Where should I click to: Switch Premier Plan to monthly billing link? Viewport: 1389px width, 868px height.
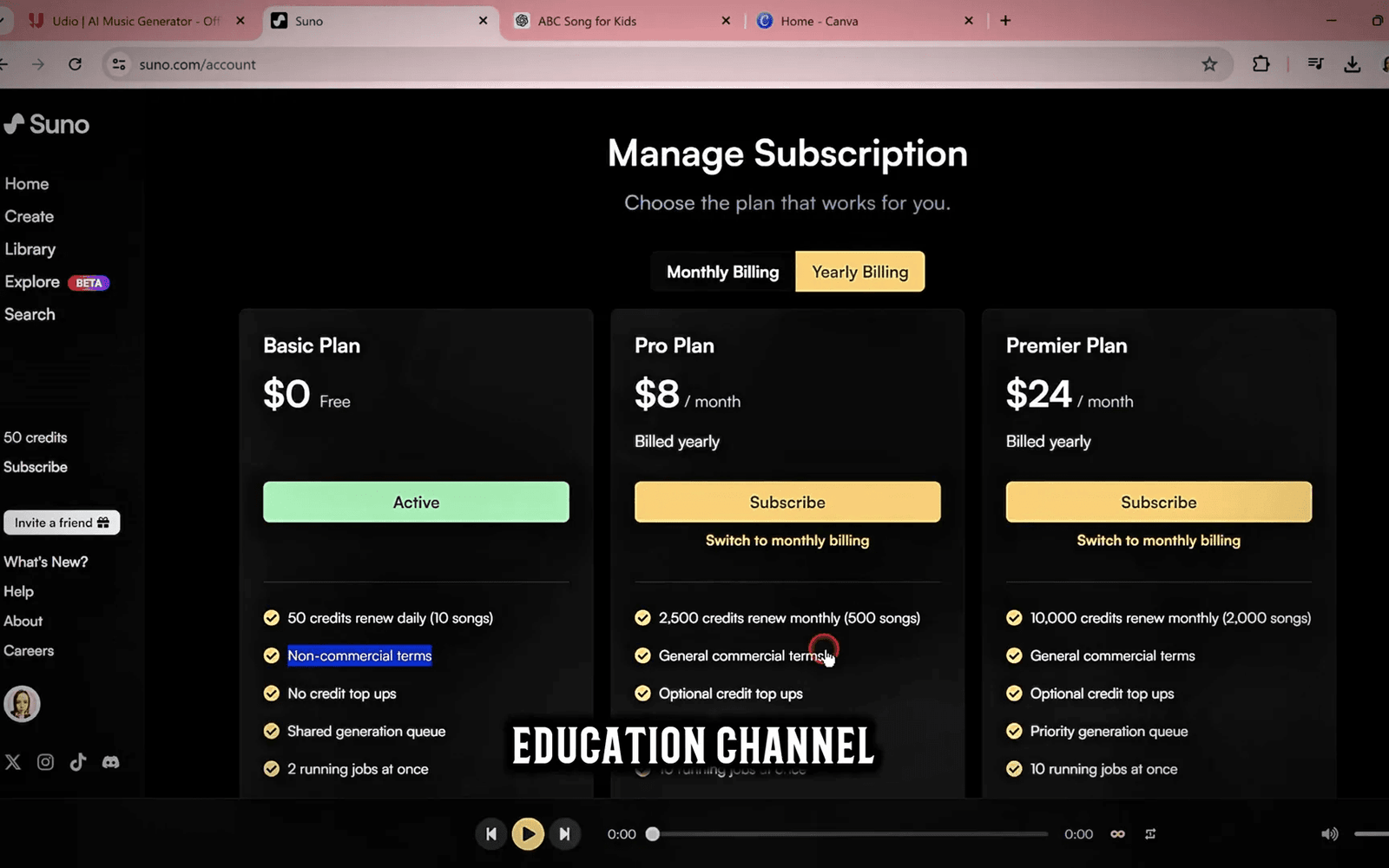1159,540
